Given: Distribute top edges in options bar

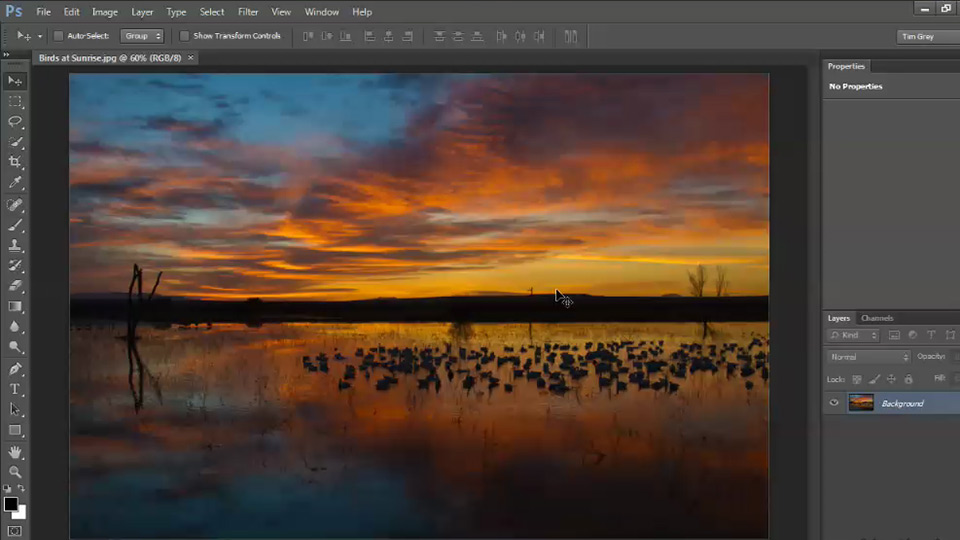Looking at the screenshot, I should (439, 36).
